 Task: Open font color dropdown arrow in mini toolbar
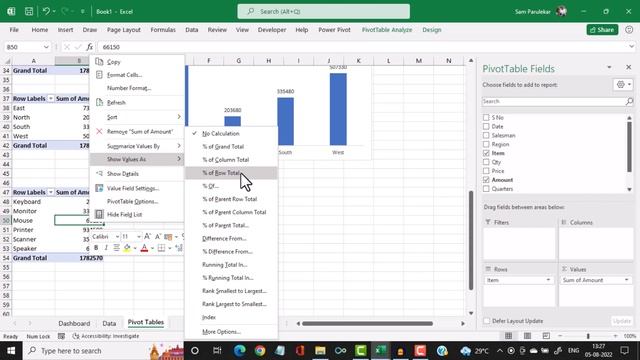152,248
